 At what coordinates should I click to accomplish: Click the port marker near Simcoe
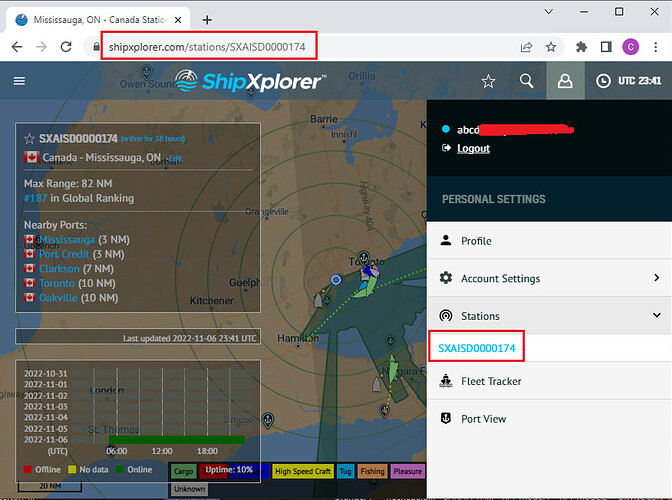(267, 420)
